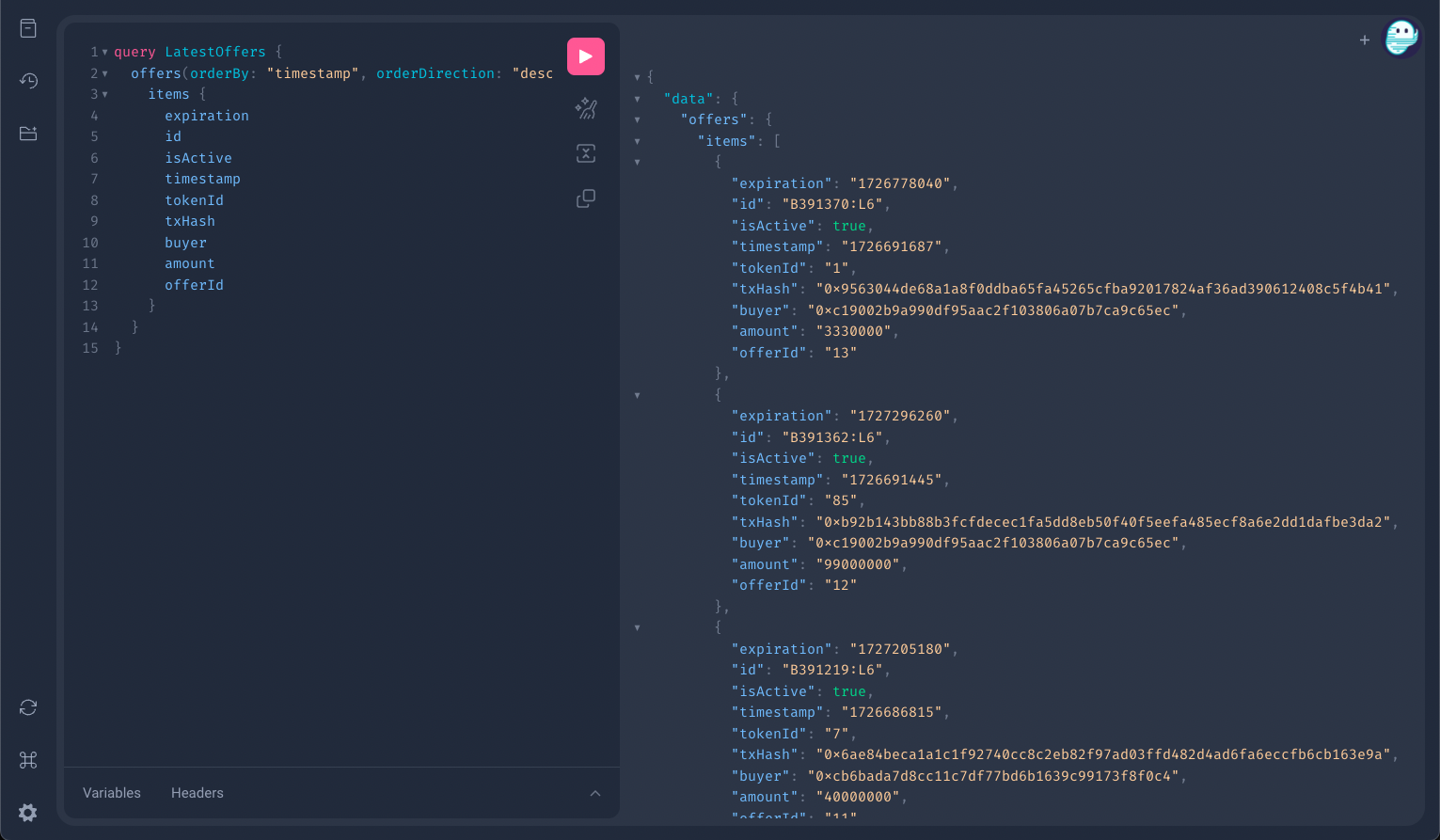Viewport: 1440px width, 840px height.
Task: Open keyboard shortcuts dialog
Action: [28, 760]
